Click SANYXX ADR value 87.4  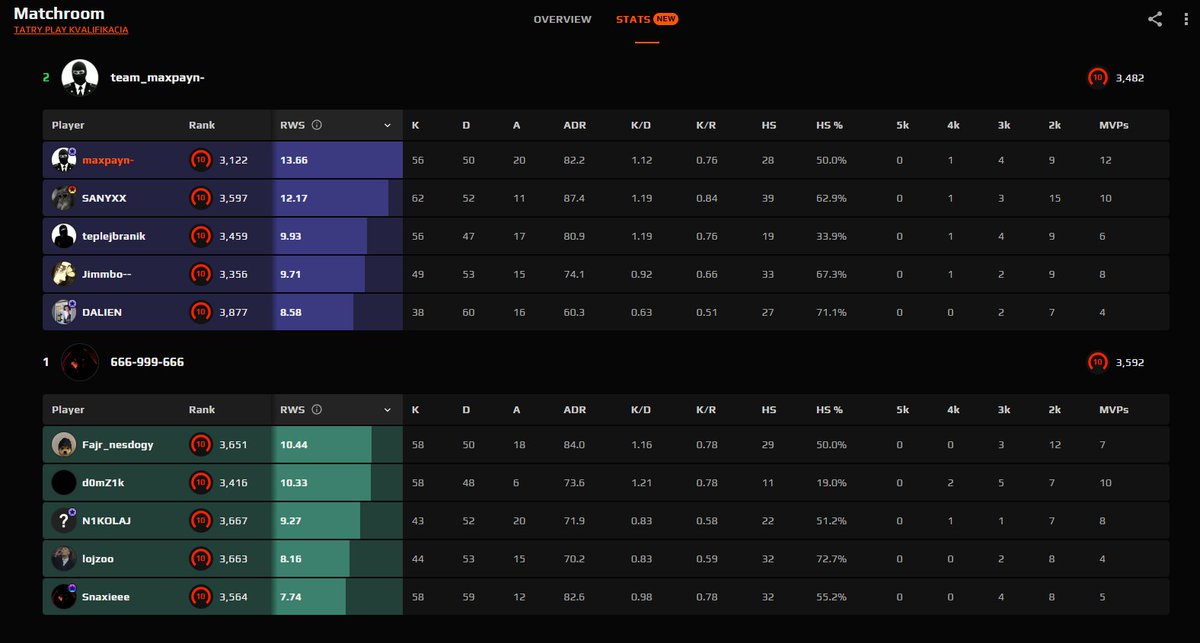574,198
